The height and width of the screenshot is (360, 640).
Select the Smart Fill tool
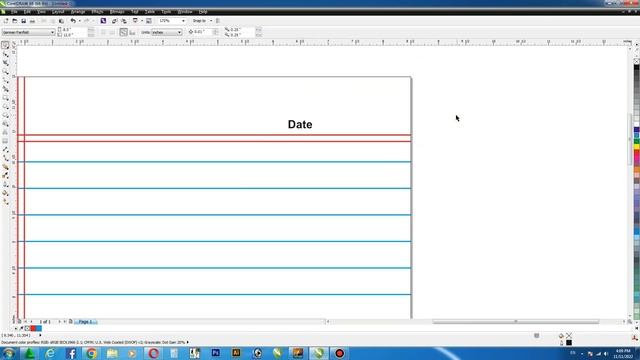(x=5, y=89)
